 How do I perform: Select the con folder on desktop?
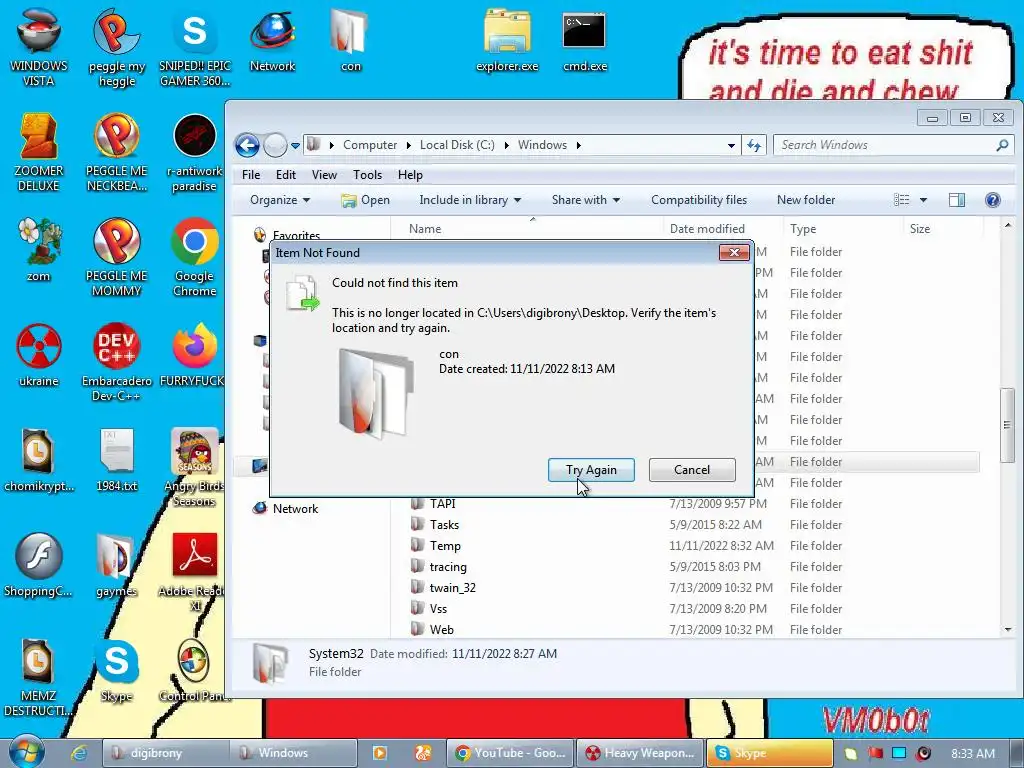[x=350, y=40]
